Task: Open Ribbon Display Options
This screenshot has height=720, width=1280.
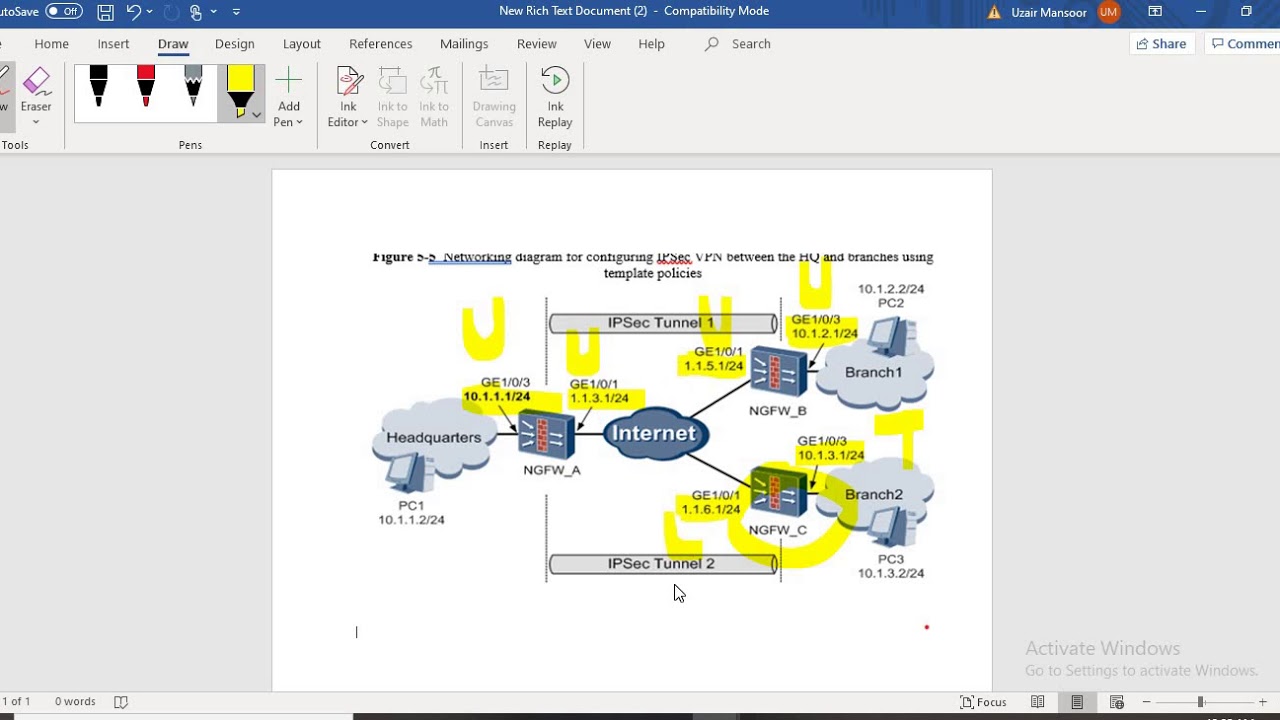Action: pyautogui.click(x=1155, y=12)
